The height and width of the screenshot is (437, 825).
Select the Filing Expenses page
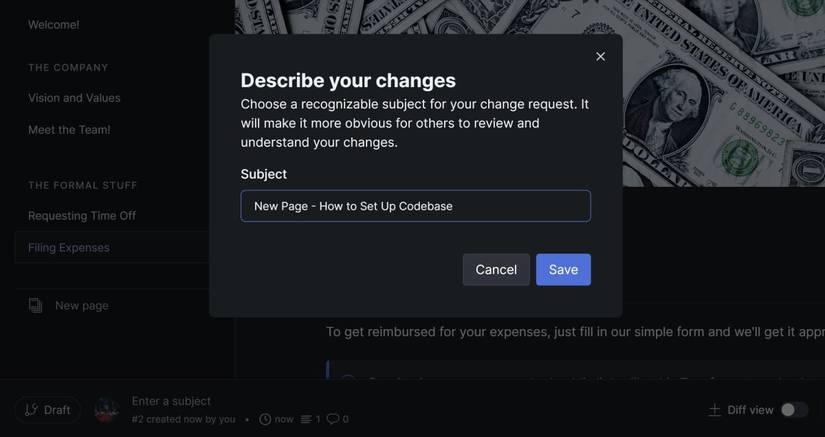point(69,248)
